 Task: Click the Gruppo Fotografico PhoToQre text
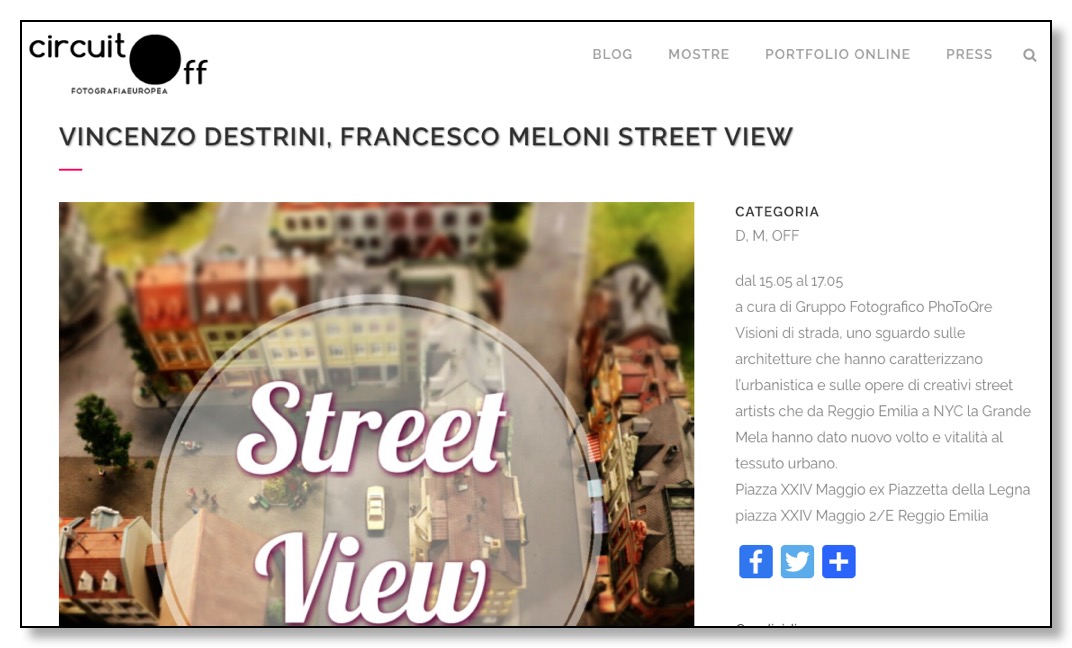click(x=893, y=307)
